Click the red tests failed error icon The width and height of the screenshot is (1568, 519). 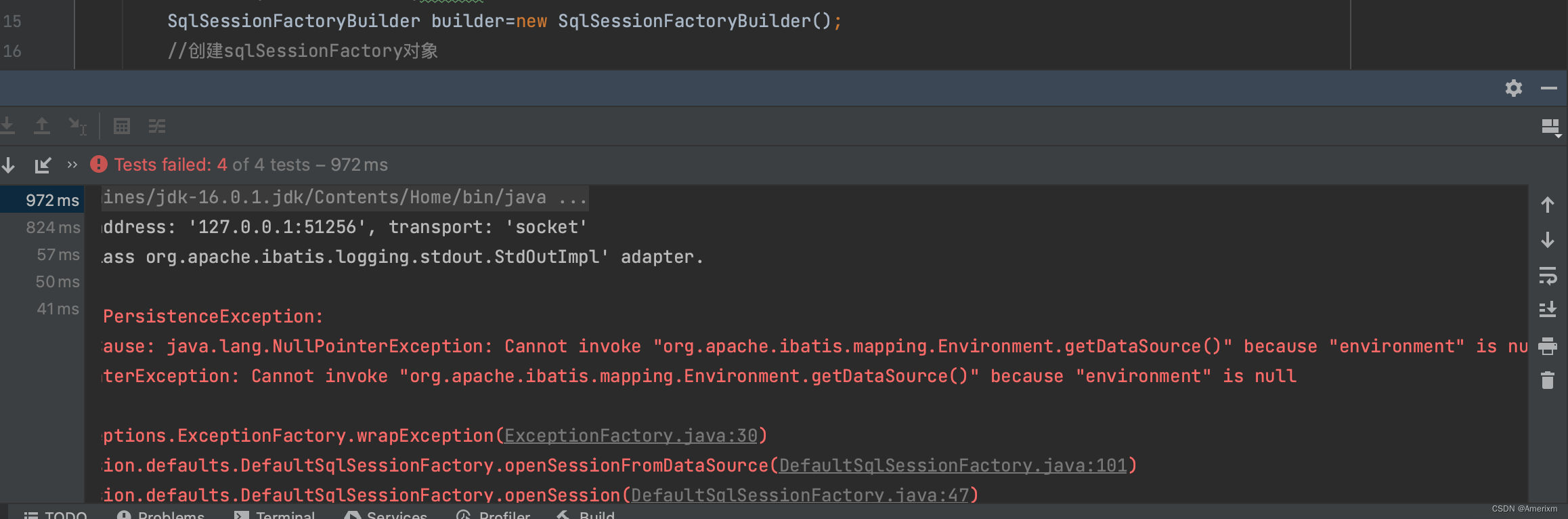click(99, 164)
